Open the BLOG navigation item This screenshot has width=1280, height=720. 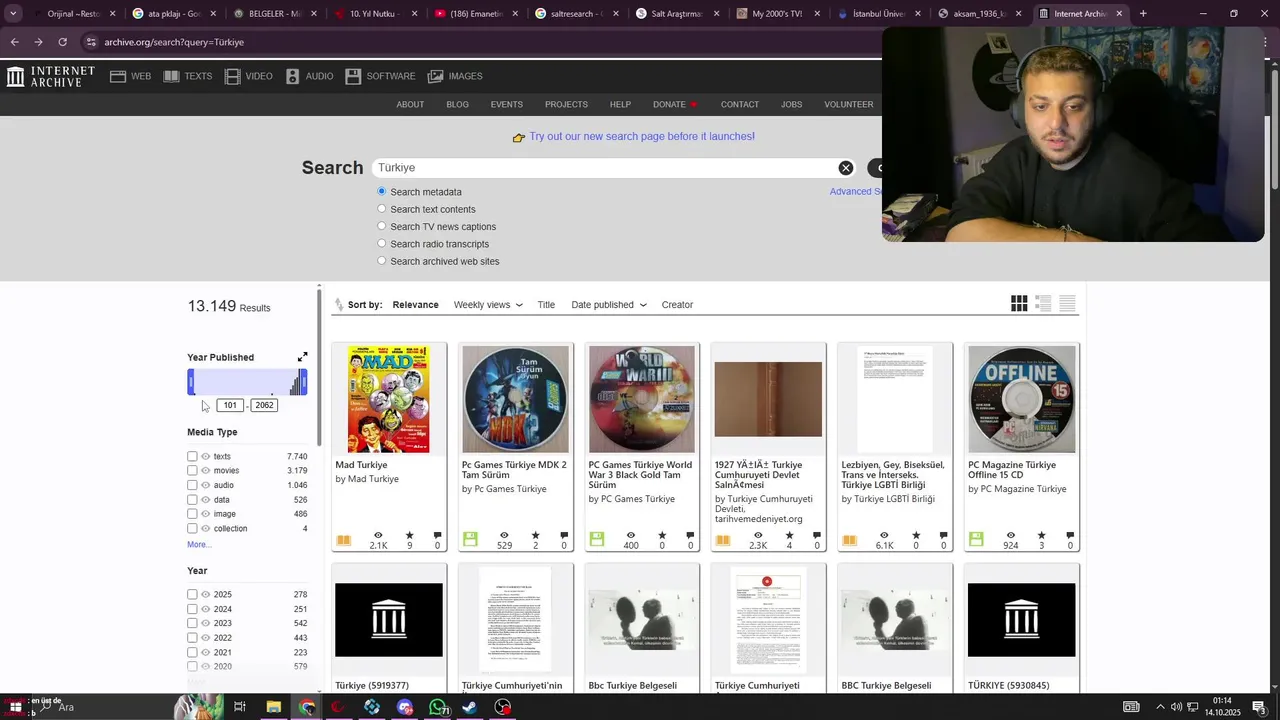tap(457, 104)
